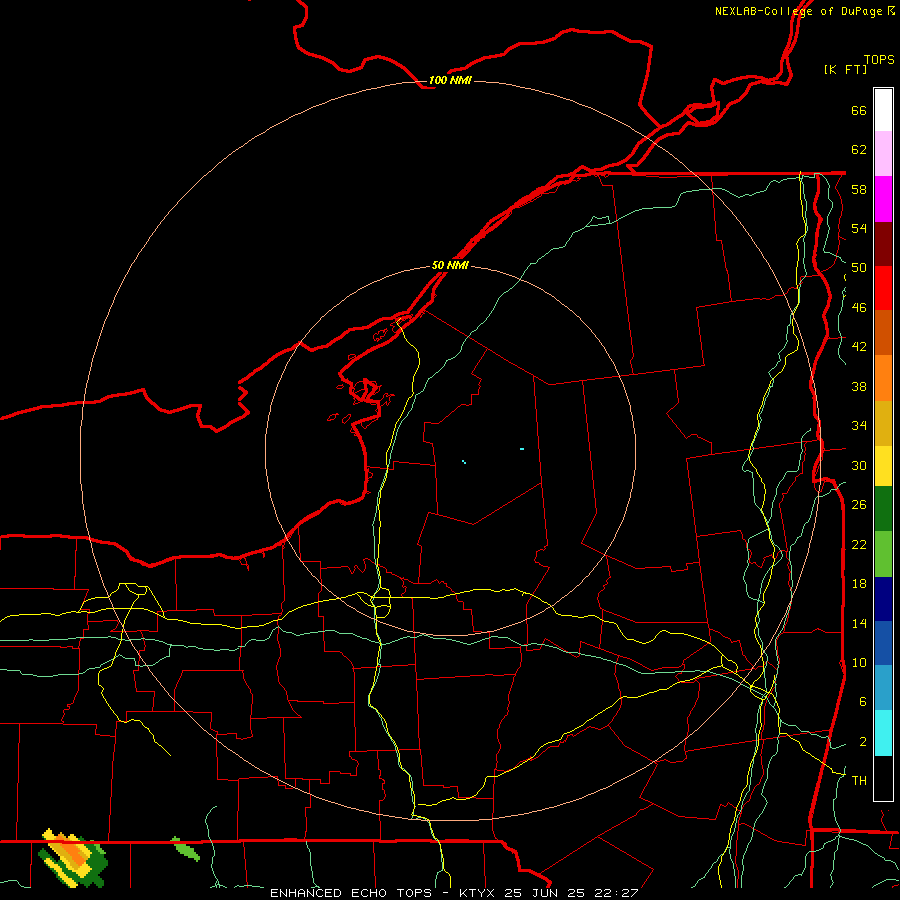Click the "10" legend value

(859, 662)
